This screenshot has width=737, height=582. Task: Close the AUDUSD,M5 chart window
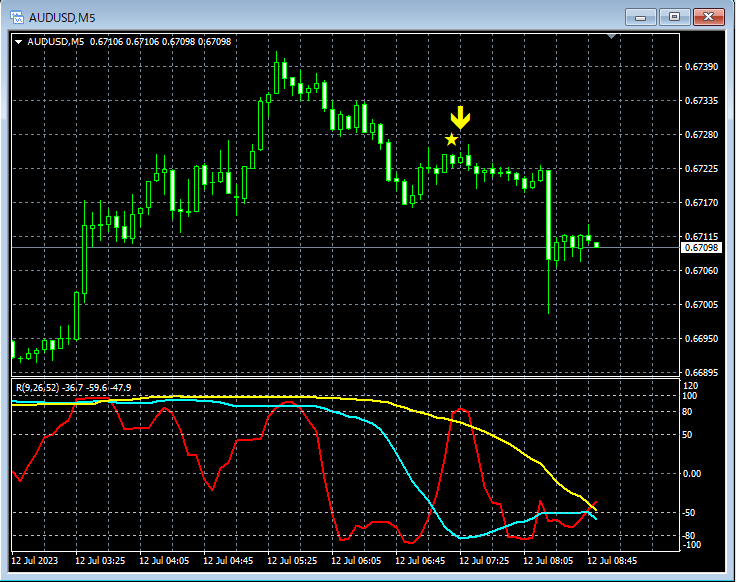point(708,17)
